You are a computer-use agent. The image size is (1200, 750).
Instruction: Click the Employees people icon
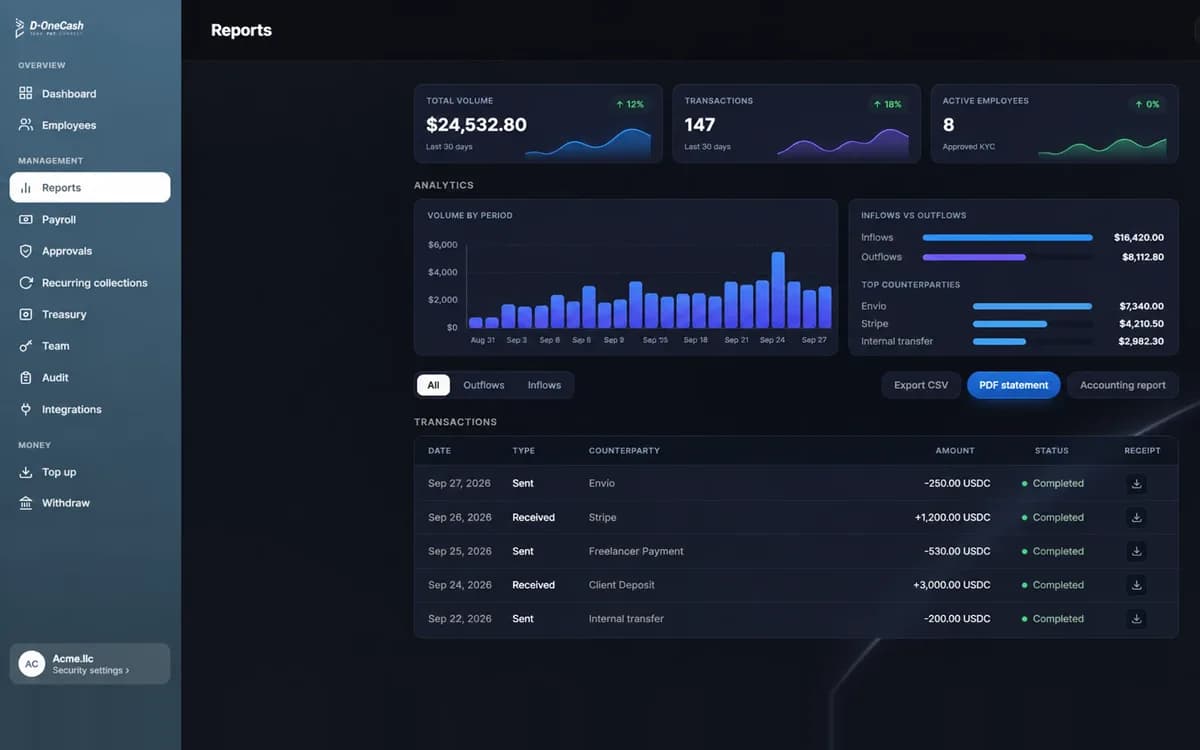point(26,125)
